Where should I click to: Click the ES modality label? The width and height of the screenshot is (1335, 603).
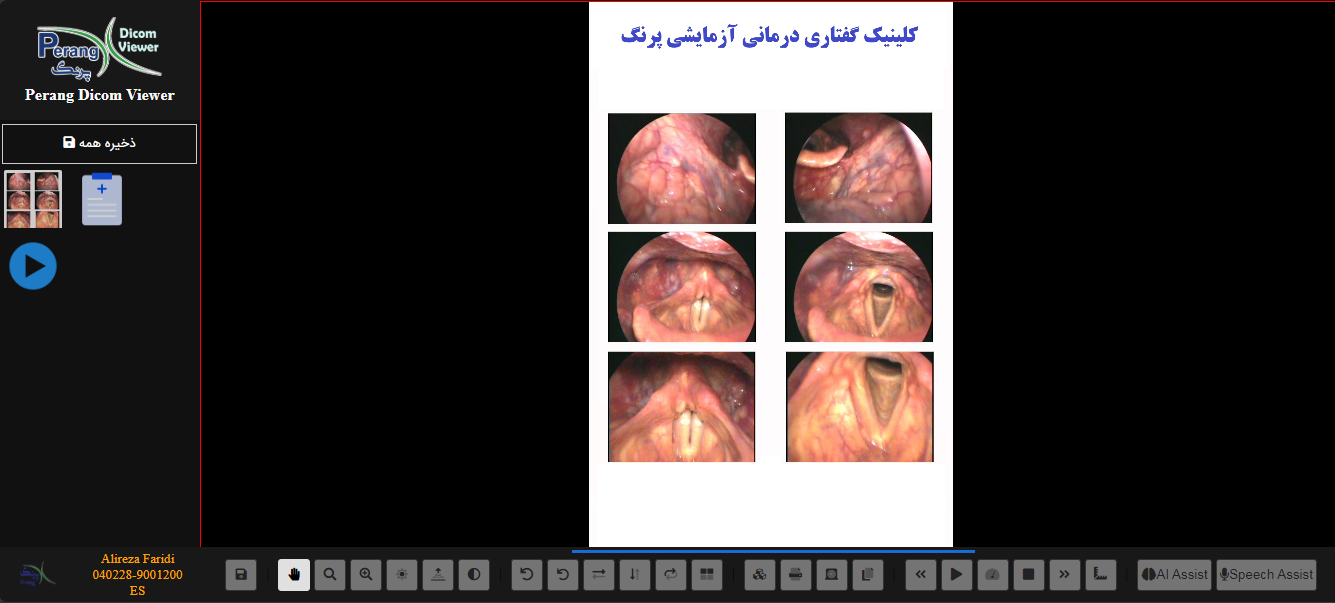pyautogui.click(x=138, y=591)
